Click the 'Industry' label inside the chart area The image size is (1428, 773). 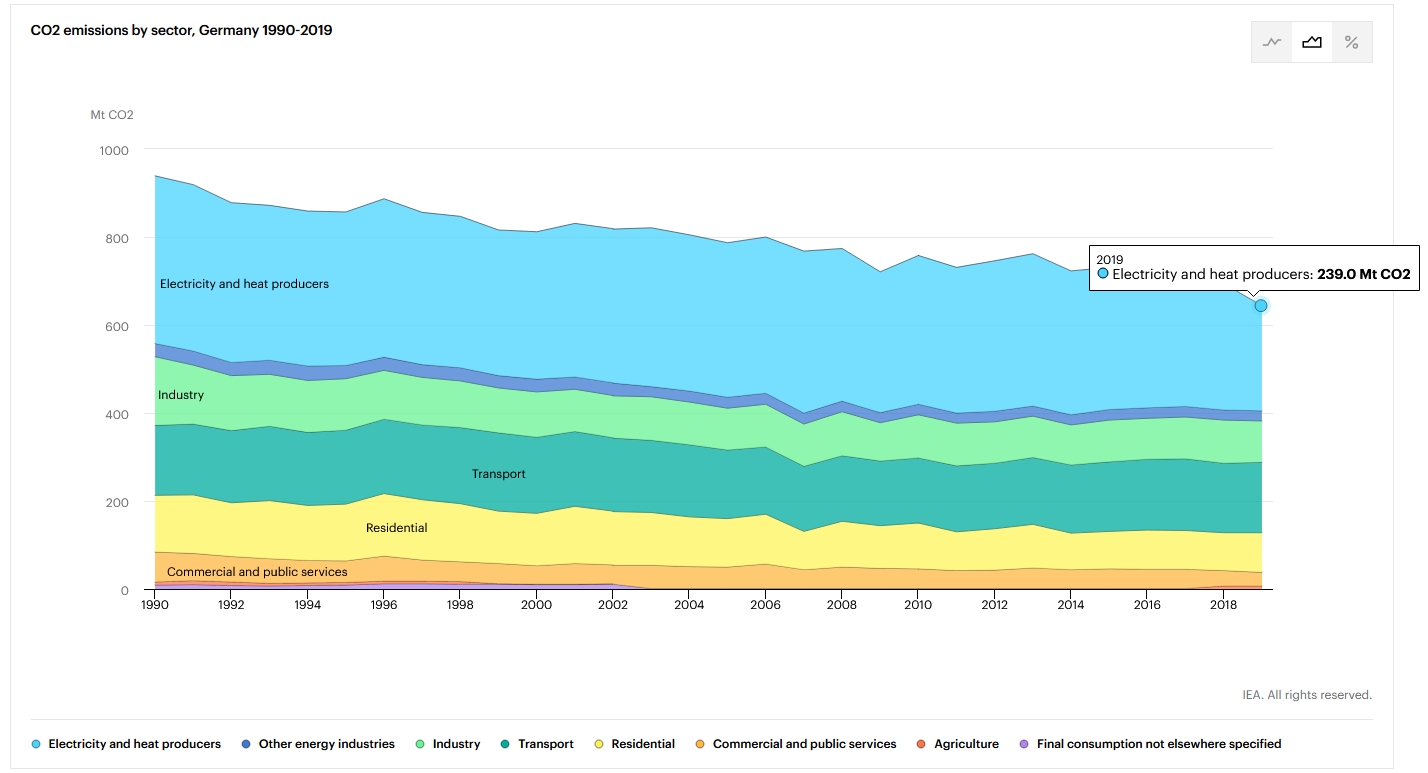coord(181,395)
